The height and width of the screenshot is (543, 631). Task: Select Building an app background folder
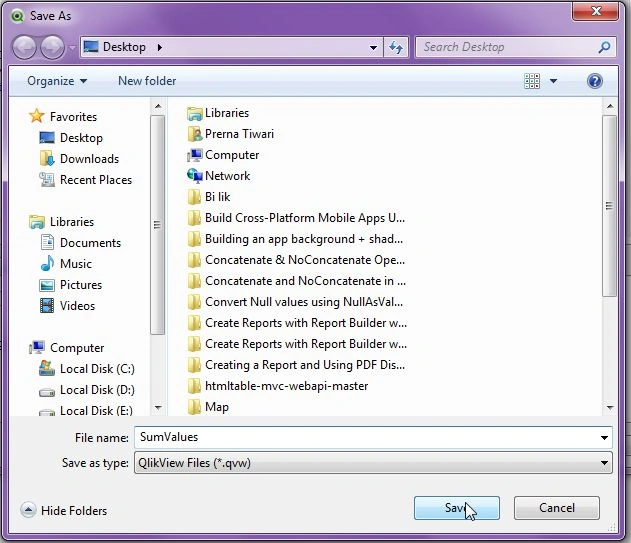(295, 239)
